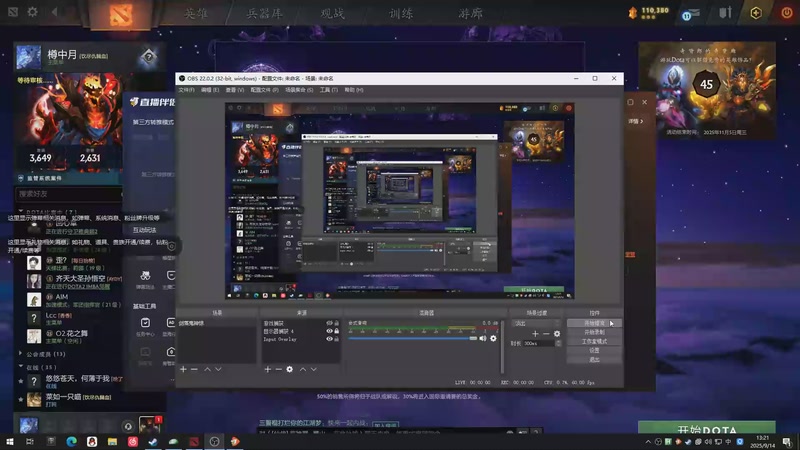This screenshot has width=800, height=450.
Task: Click the transition duration 300ms stepper
Action: 558,343
